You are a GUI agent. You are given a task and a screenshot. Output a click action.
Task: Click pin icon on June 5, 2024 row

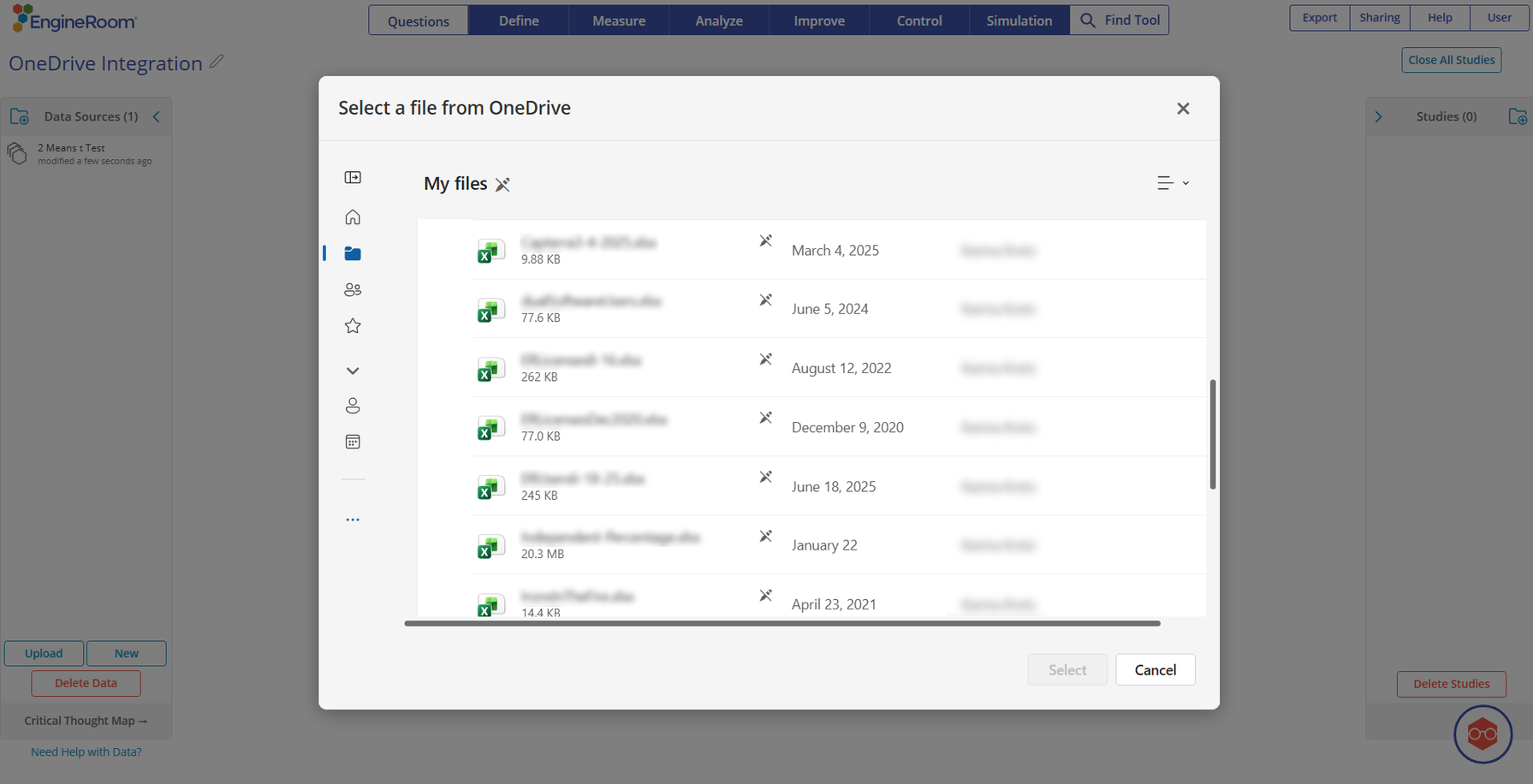point(765,300)
